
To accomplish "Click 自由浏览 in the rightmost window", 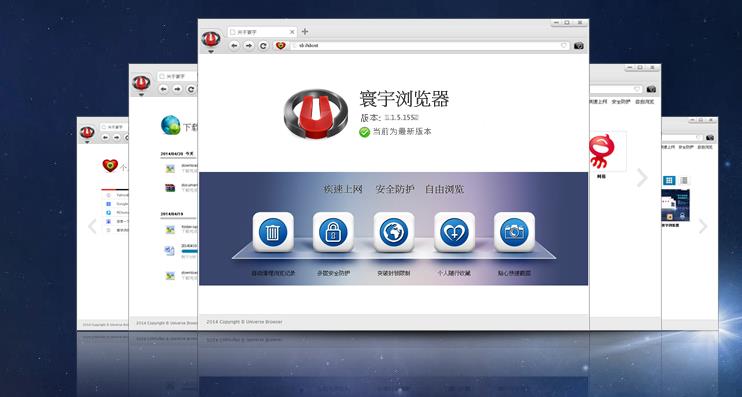I will click(x=705, y=147).
